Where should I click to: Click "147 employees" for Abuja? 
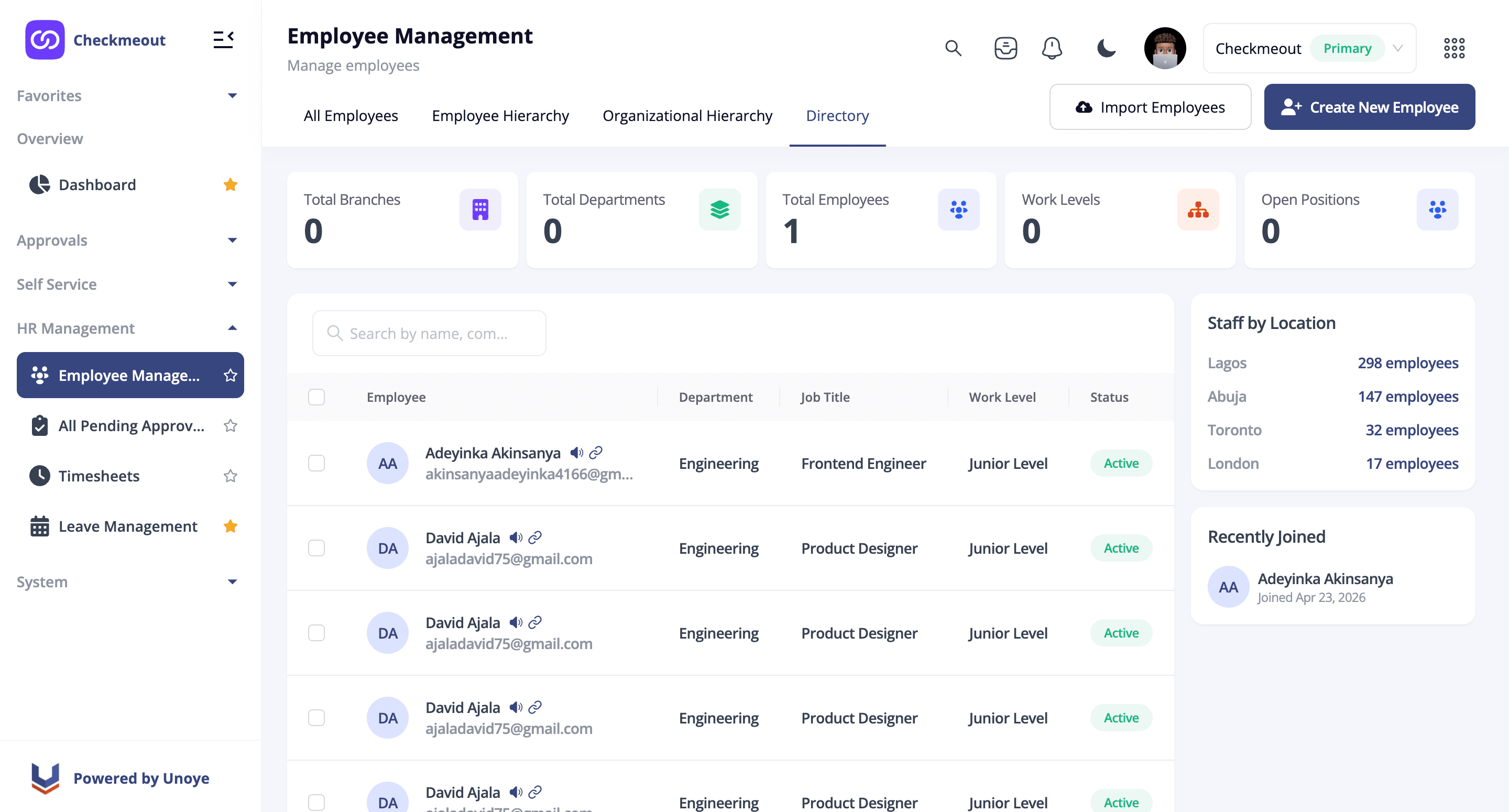click(x=1408, y=396)
